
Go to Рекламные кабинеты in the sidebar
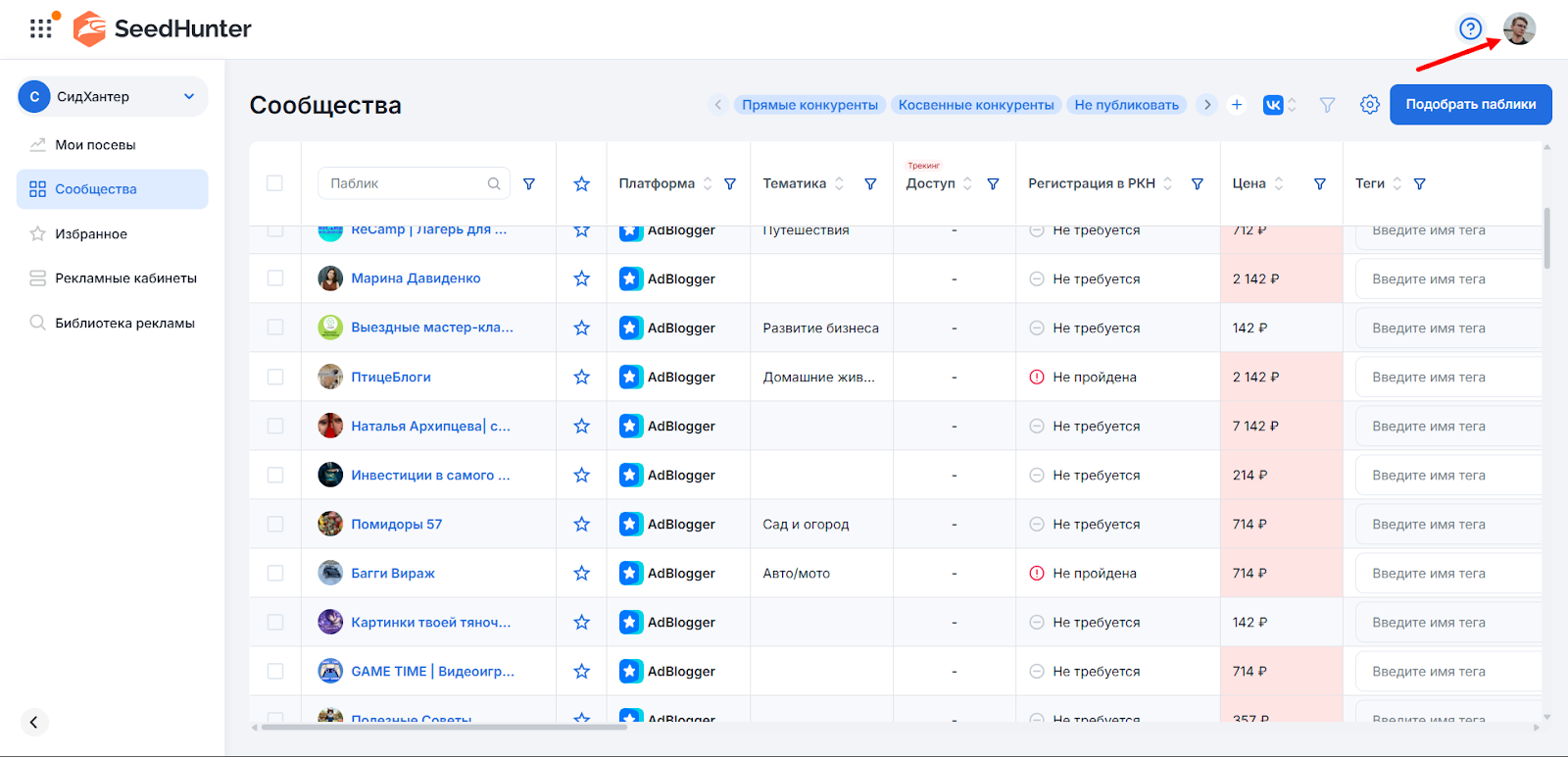pyautogui.click(x=125, y=278)
